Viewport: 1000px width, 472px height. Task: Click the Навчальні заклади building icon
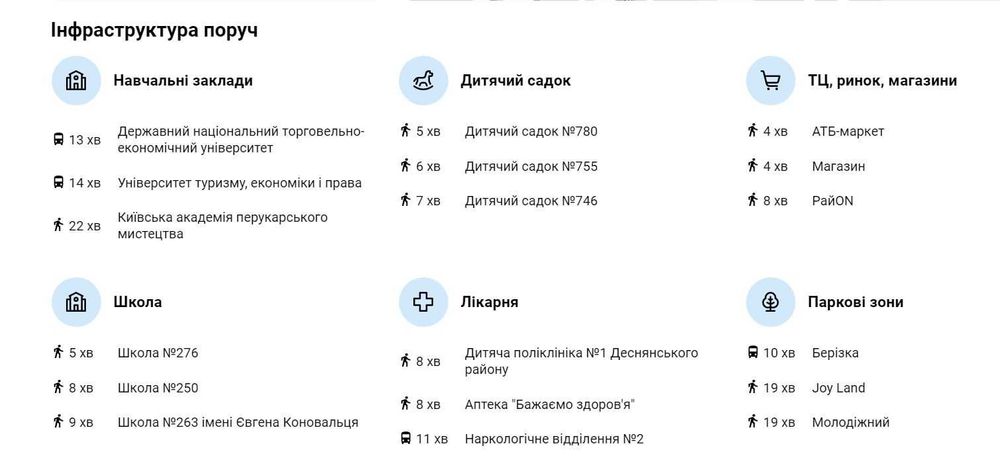pyautogui.click(x=76, y=81)
